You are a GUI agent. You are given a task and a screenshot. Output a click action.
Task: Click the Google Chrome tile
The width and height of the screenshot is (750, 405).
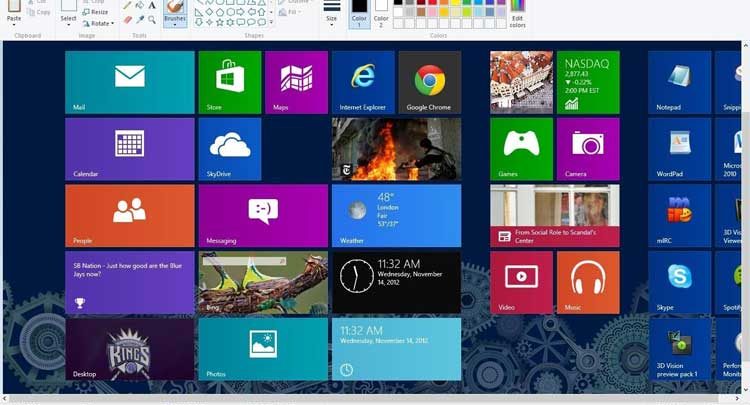[x=430, y=82]
